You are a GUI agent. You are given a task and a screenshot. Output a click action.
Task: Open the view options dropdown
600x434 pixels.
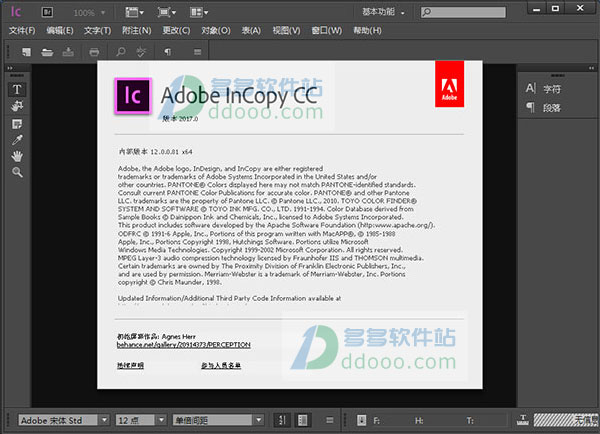134,13
